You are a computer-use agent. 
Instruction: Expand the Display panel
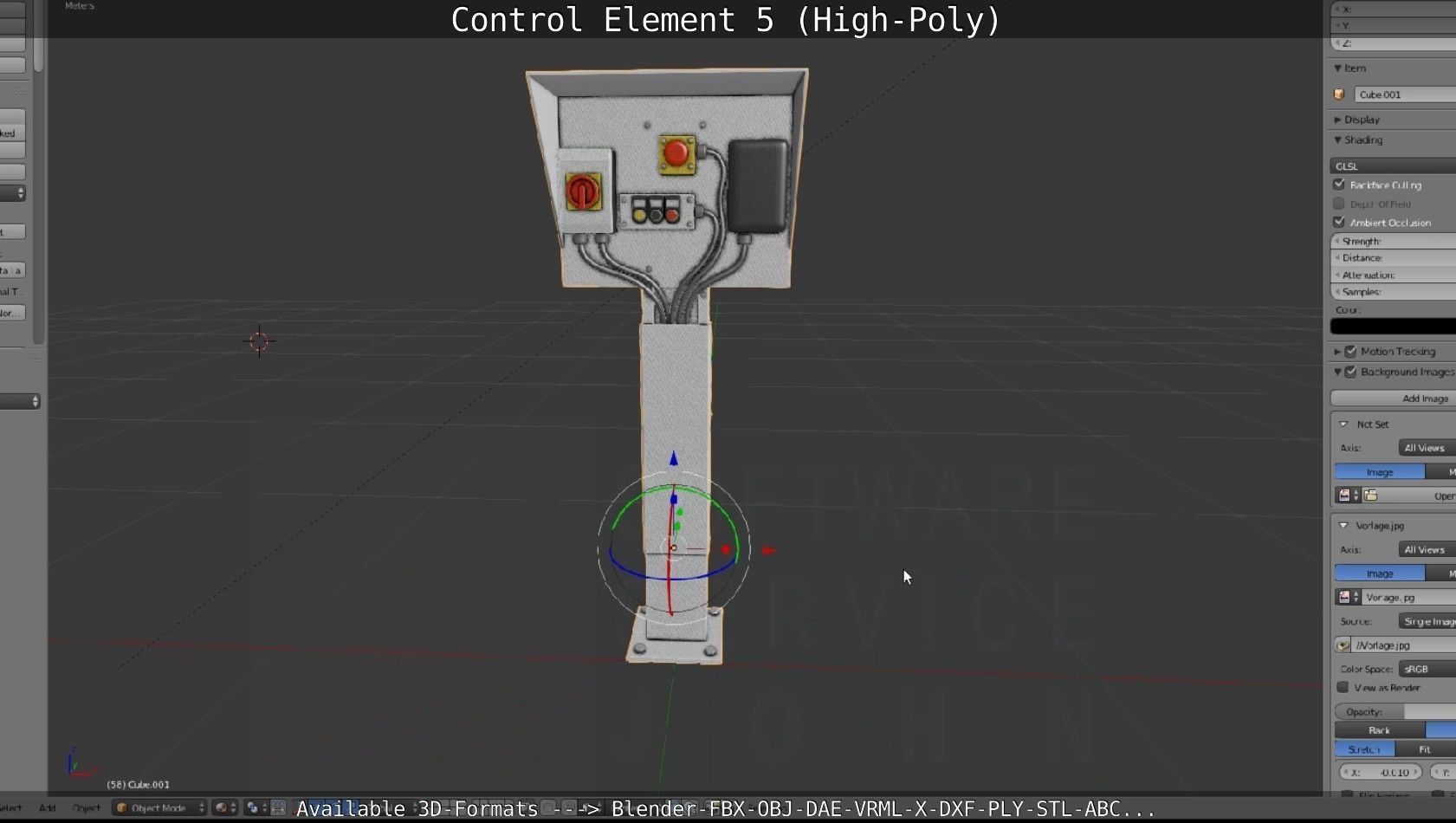tap(1337, 120)
